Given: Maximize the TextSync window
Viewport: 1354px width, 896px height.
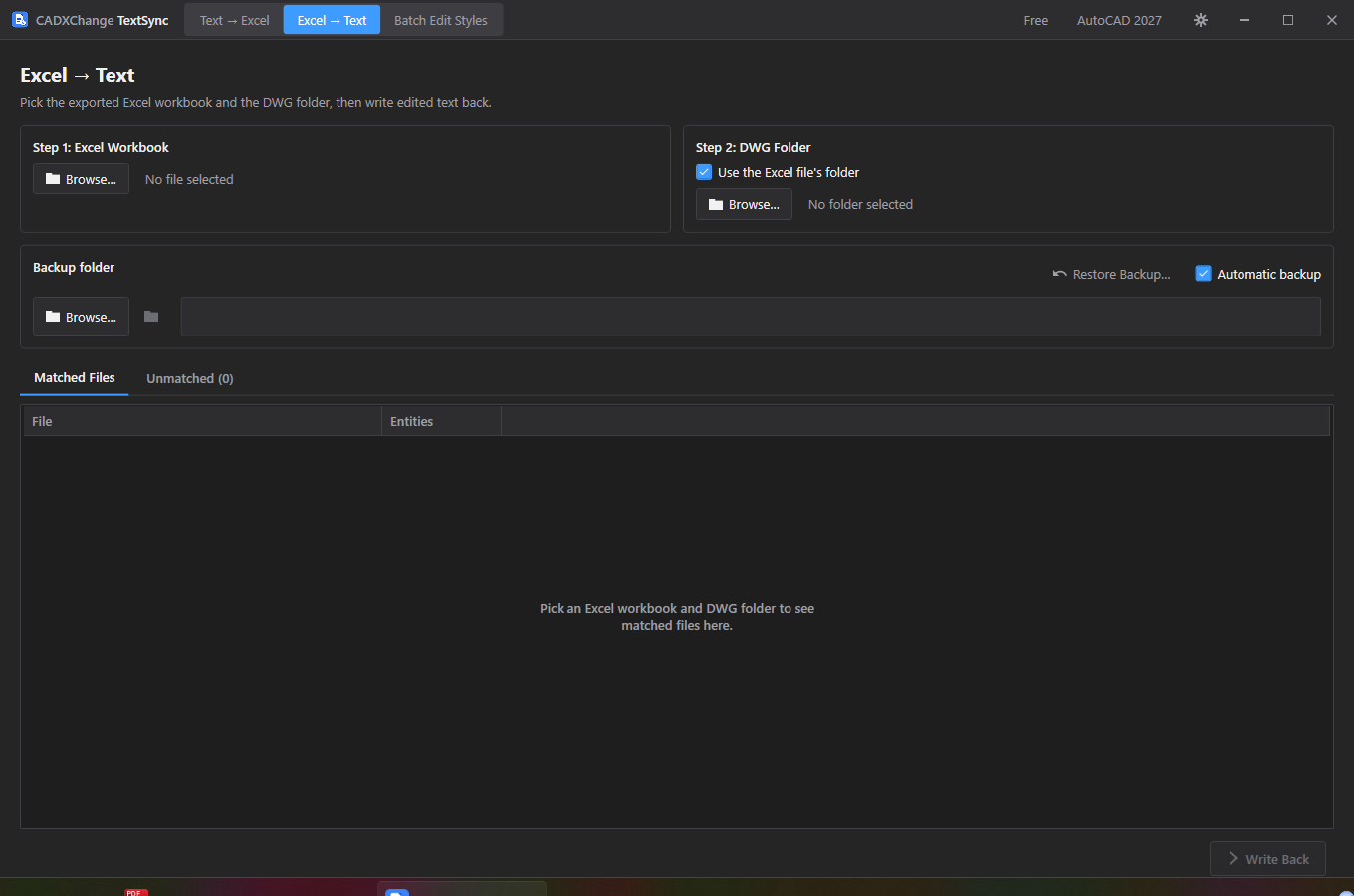Looking at the screenshot, I should coord(1288,20).
